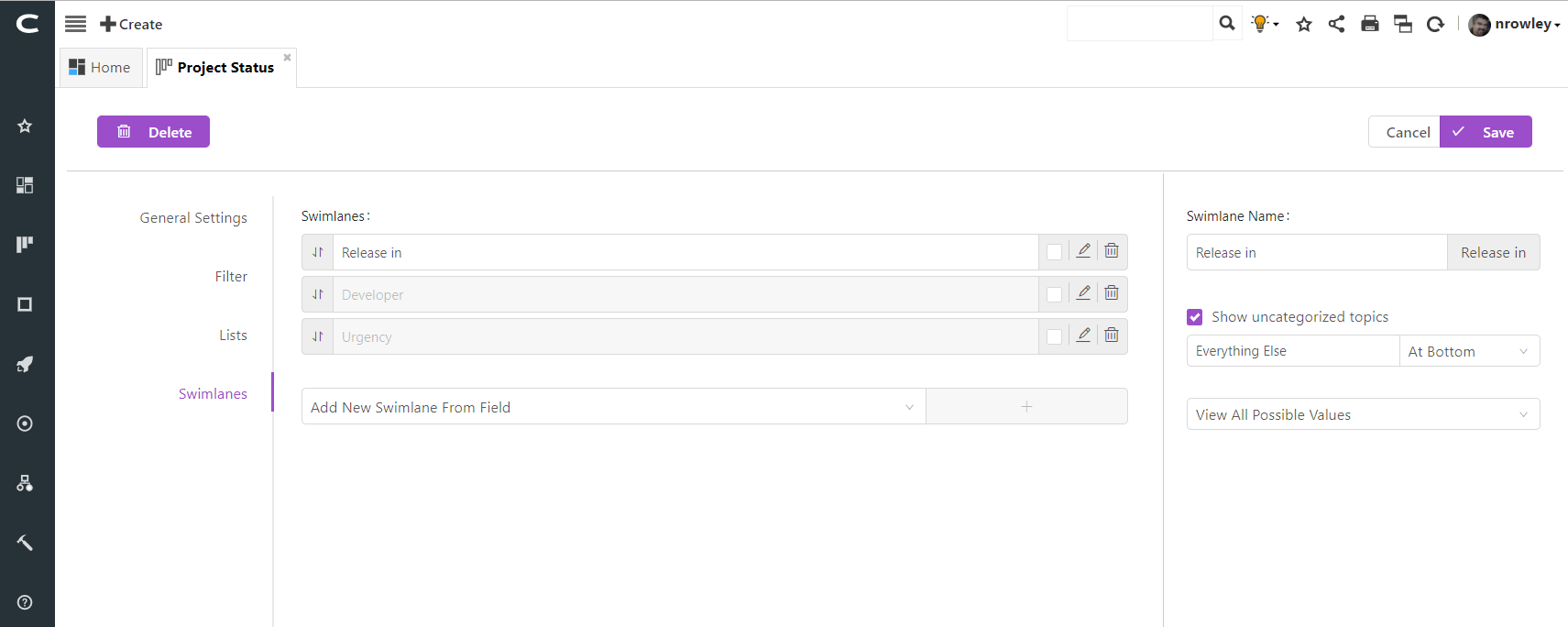Click the Save button
Viewport: 1568px width, 627px height.
pos(1486,132)
